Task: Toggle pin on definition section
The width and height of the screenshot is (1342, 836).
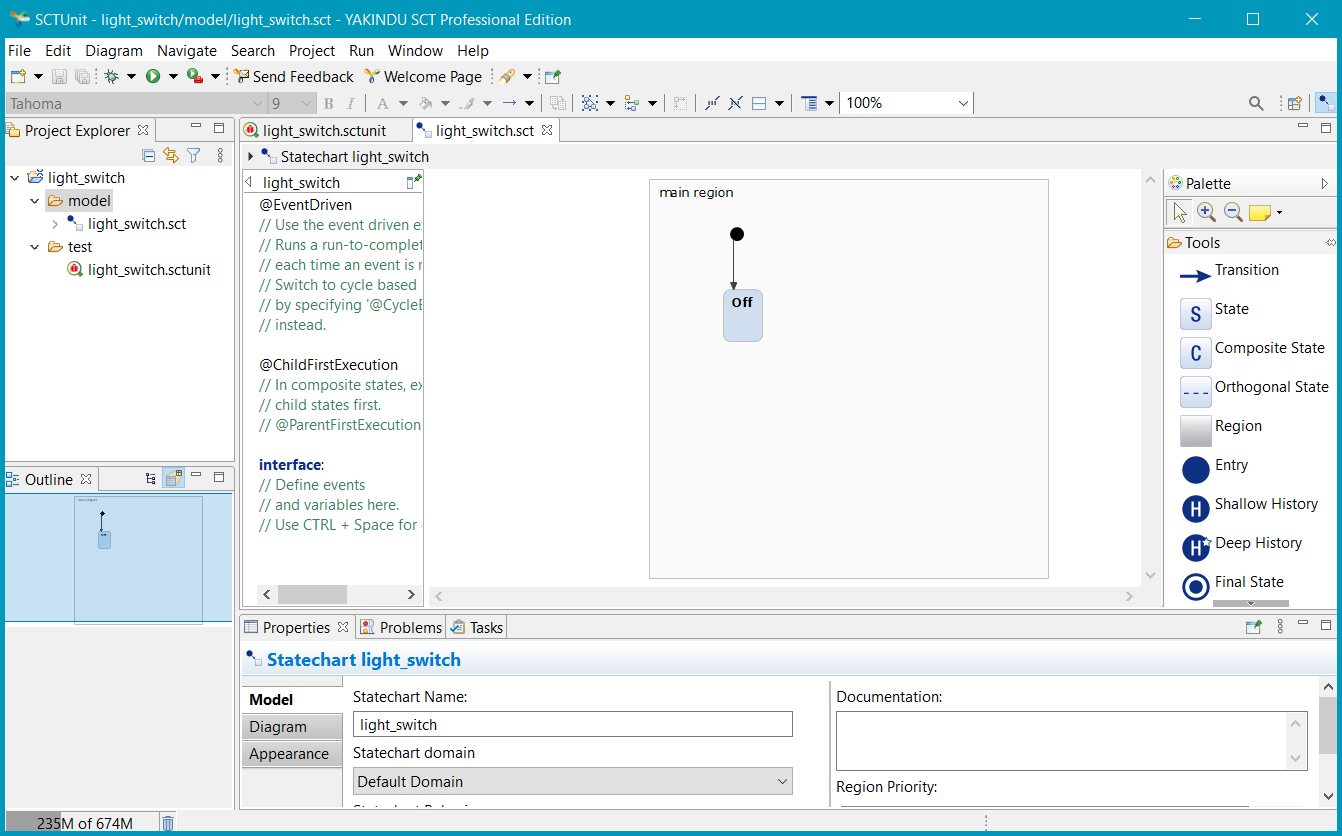Action: click(414, 181)
